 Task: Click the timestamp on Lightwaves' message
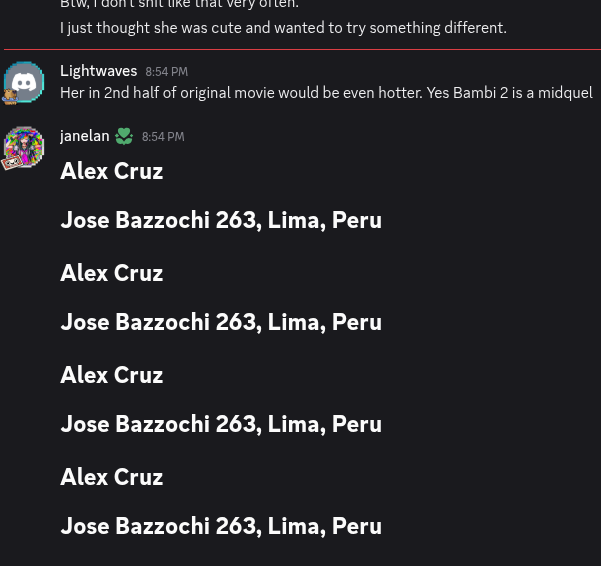(x=166, y=72)
